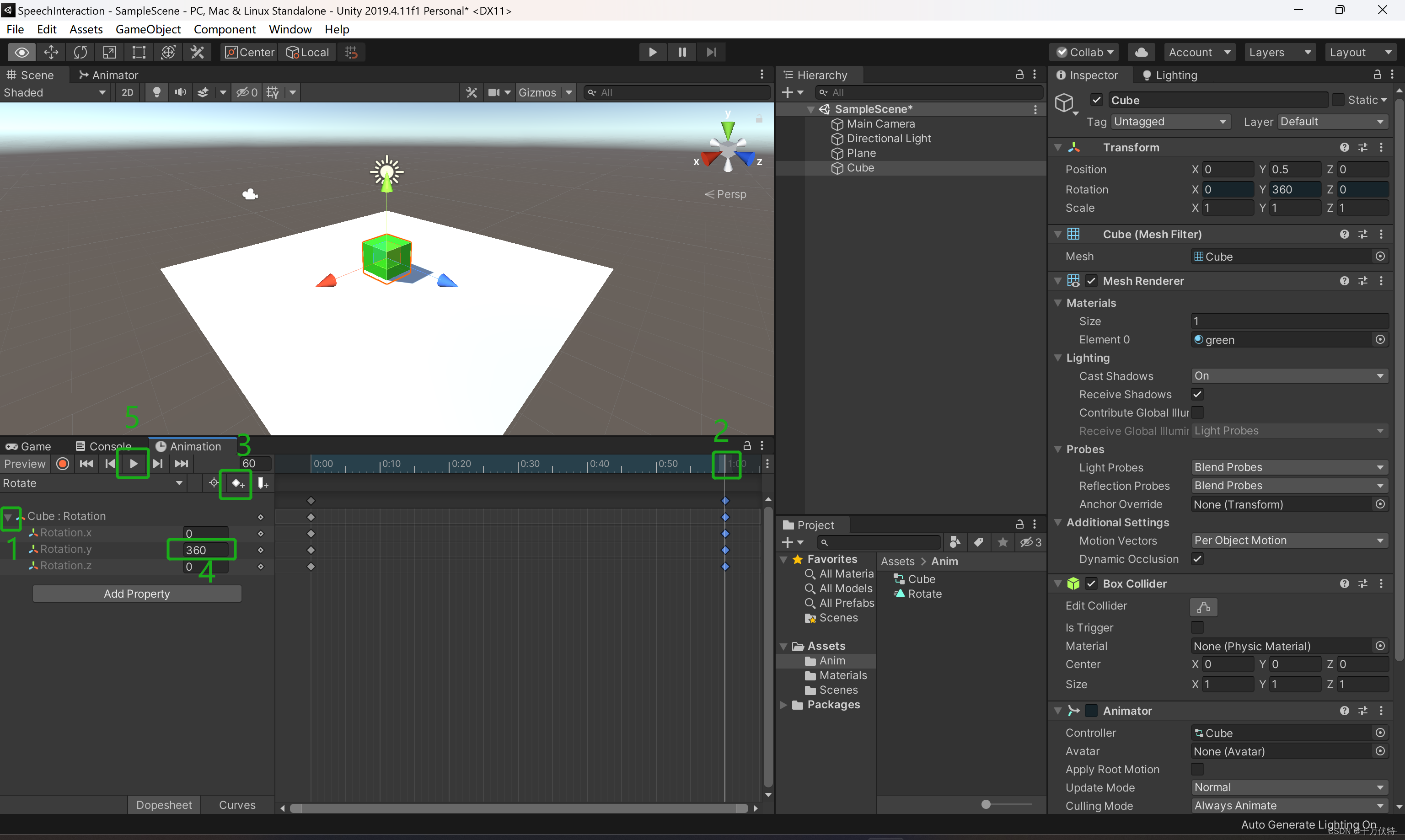Select the Move tool in toolbar
Viewport: 1405px width, 840px height.
click(51, 52)
